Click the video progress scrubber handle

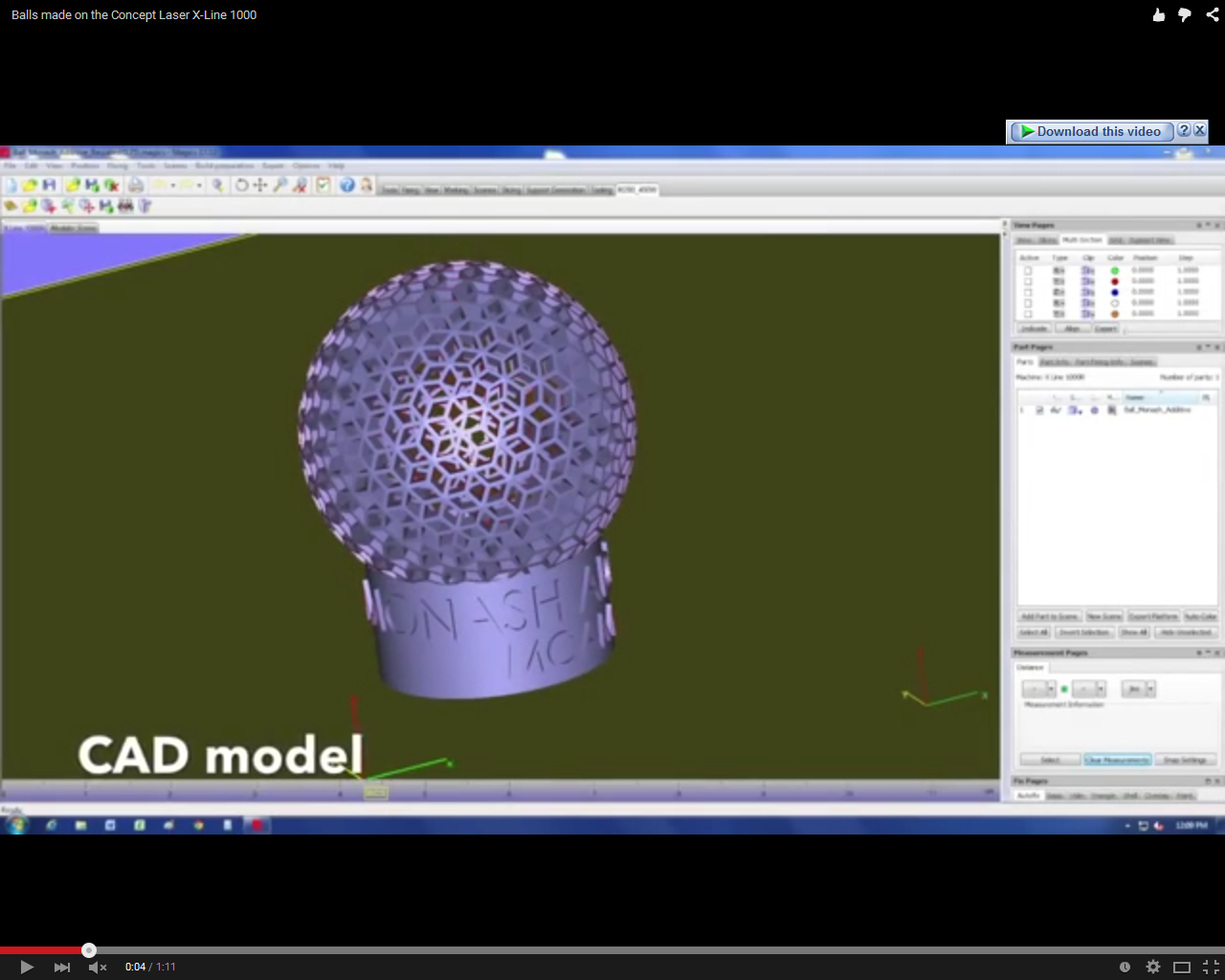click(x=89, y=950)
